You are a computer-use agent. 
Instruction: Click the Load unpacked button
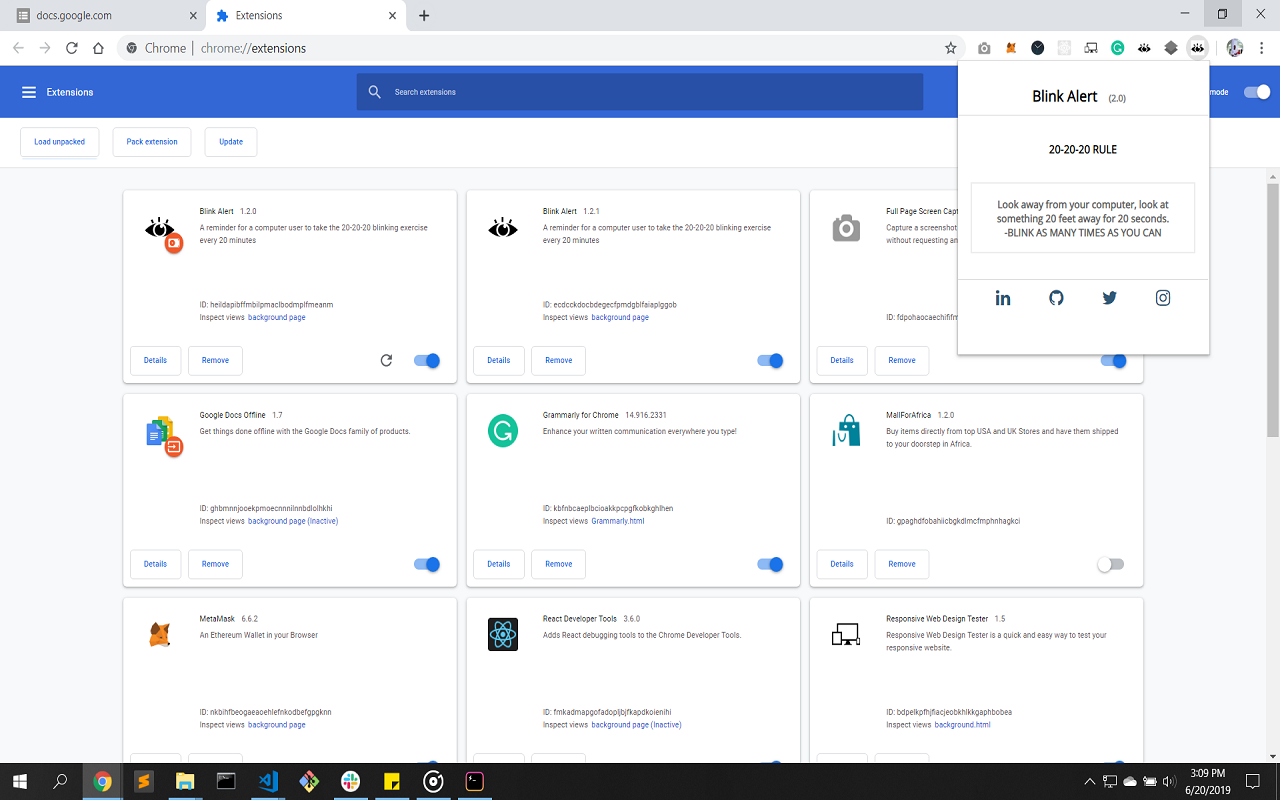(59, 141)
